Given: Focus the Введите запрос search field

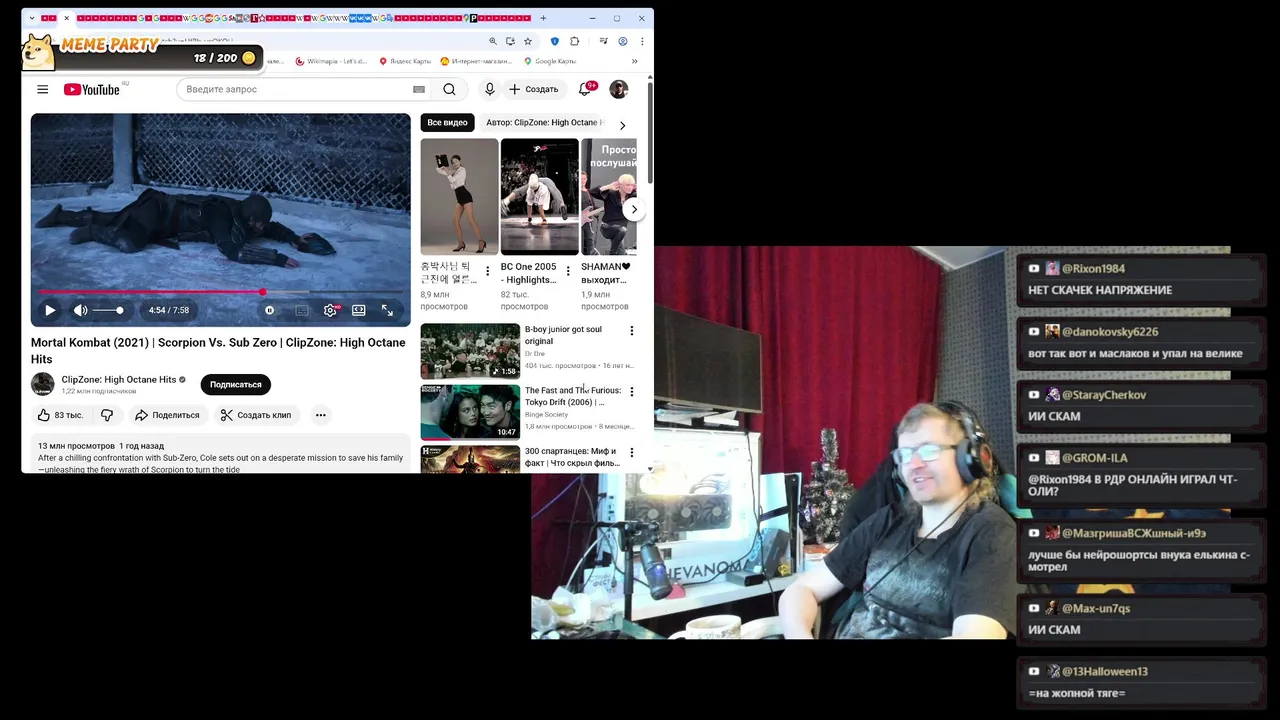Looking at the screenshot, I should 295,89.
